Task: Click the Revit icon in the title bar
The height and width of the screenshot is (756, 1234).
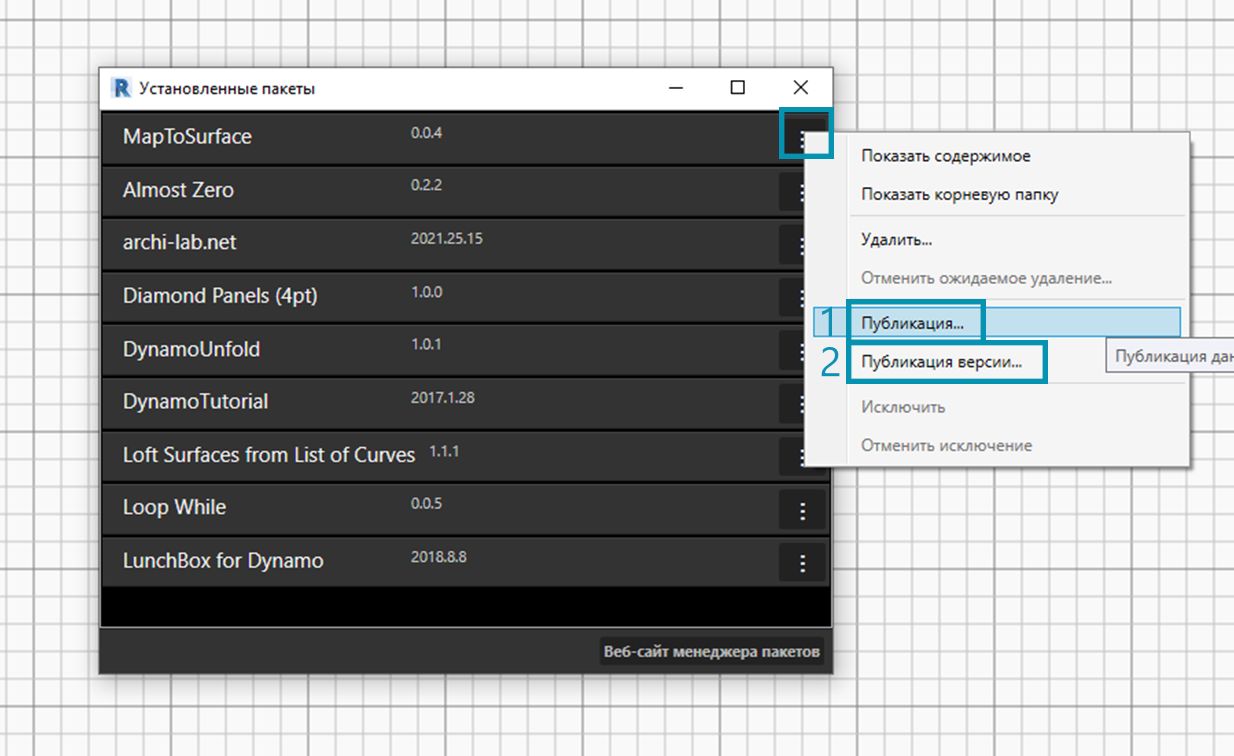Action: tap(122, 88)
